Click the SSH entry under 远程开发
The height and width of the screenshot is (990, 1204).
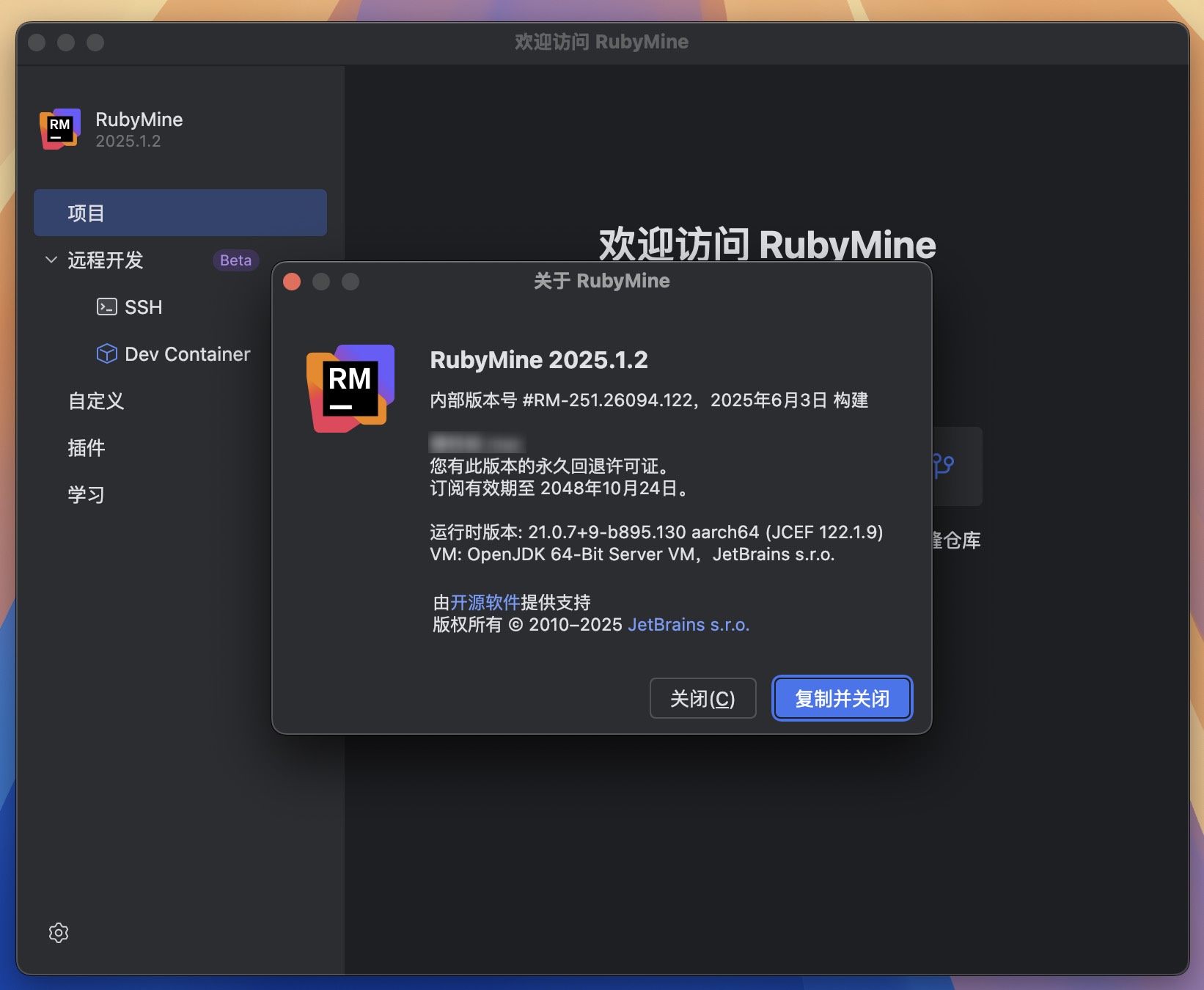143,307
